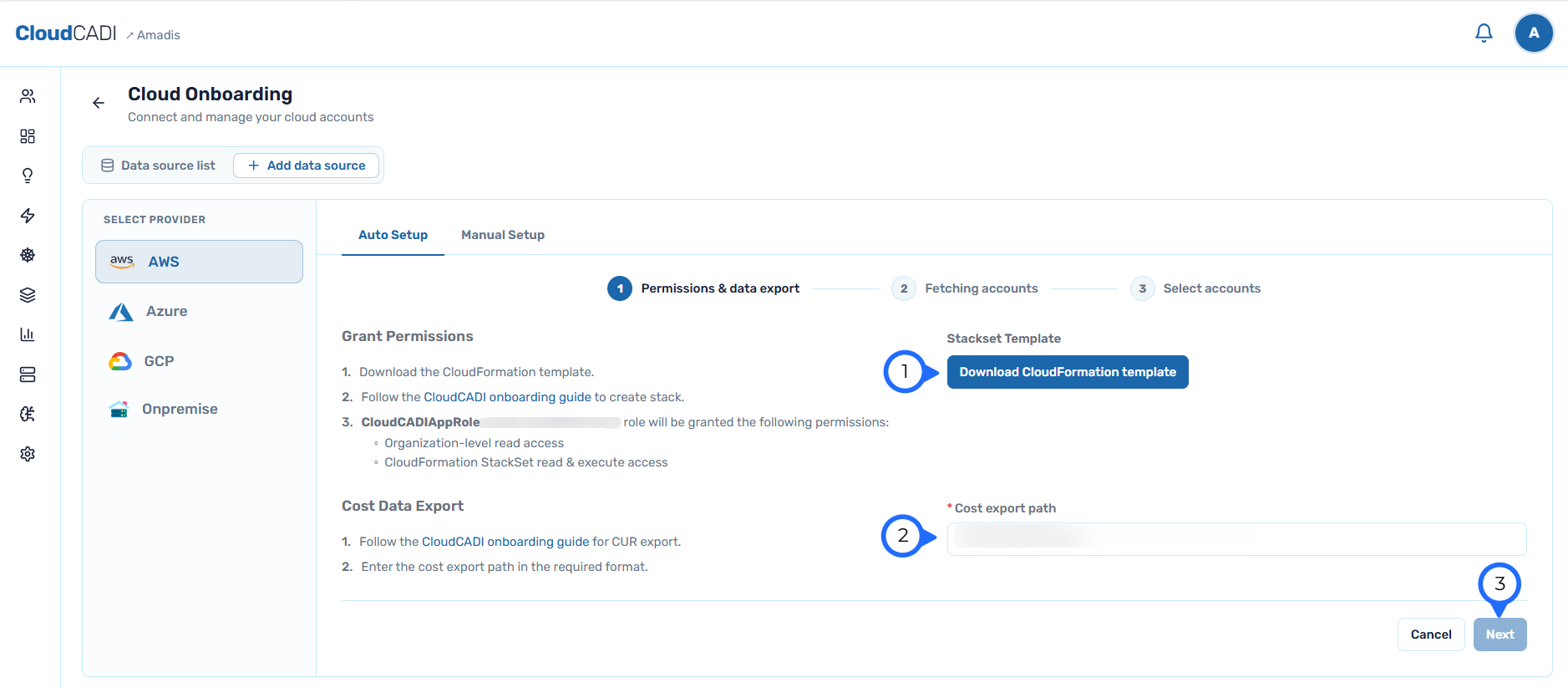Go back using the left arrow icon
The width and height of the screenshot is (1568, 688).
pos(99,103)
